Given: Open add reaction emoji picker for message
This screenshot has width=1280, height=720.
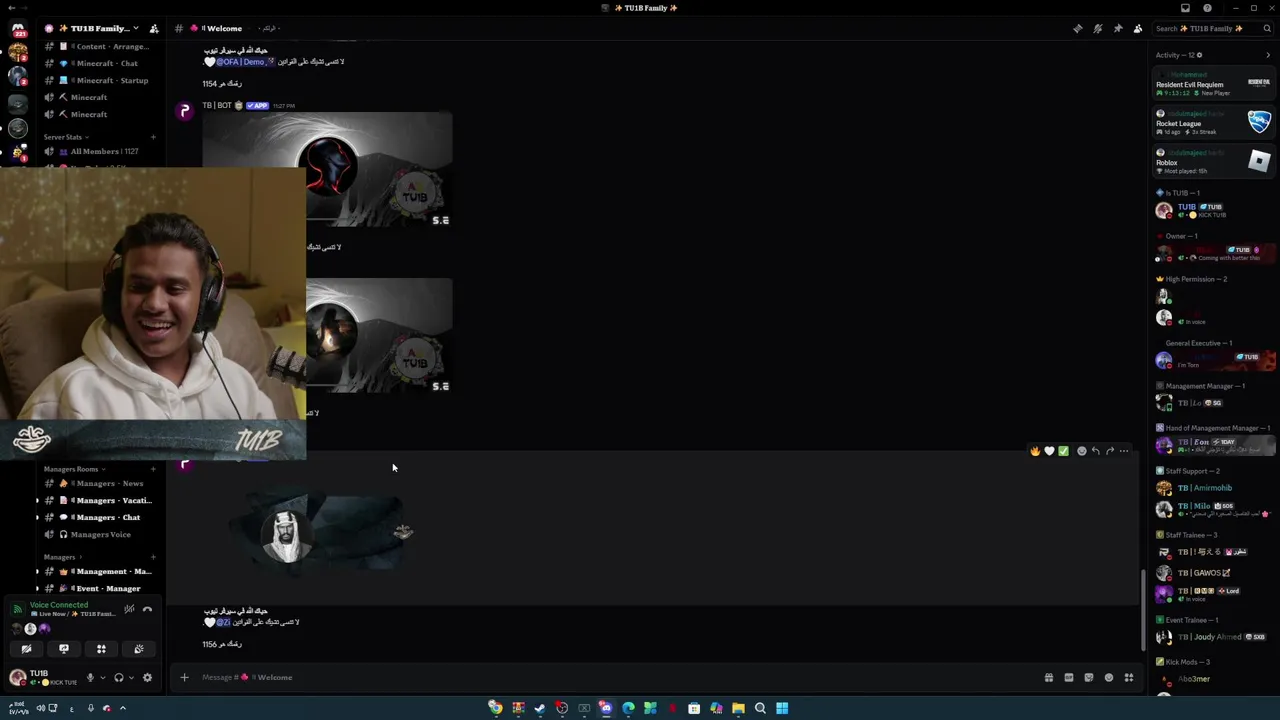Looking at the screenshot, I should (1081, 451).
